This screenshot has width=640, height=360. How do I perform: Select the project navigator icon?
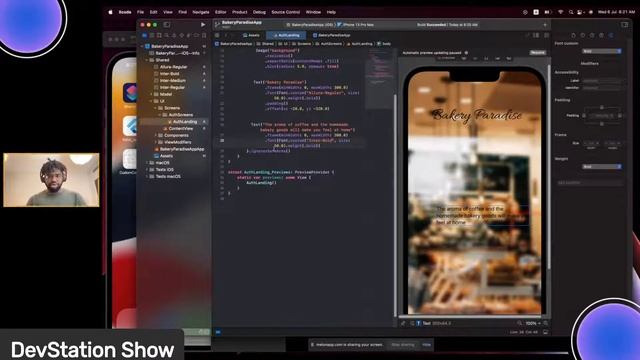coord(144,36)
